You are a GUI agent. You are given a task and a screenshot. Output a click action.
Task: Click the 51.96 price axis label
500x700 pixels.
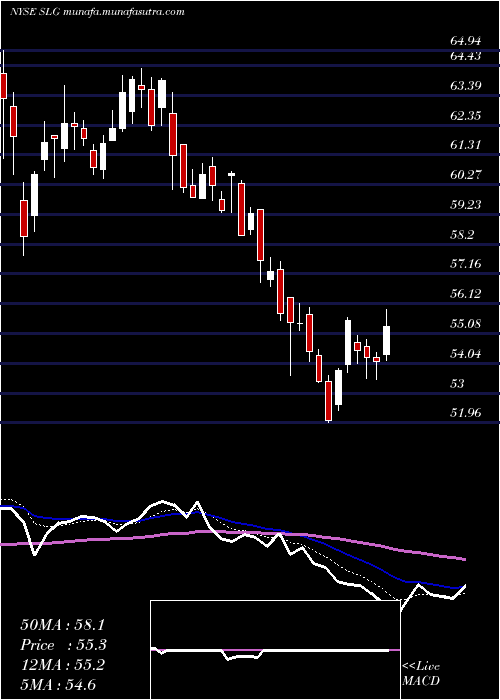(466, 413)
